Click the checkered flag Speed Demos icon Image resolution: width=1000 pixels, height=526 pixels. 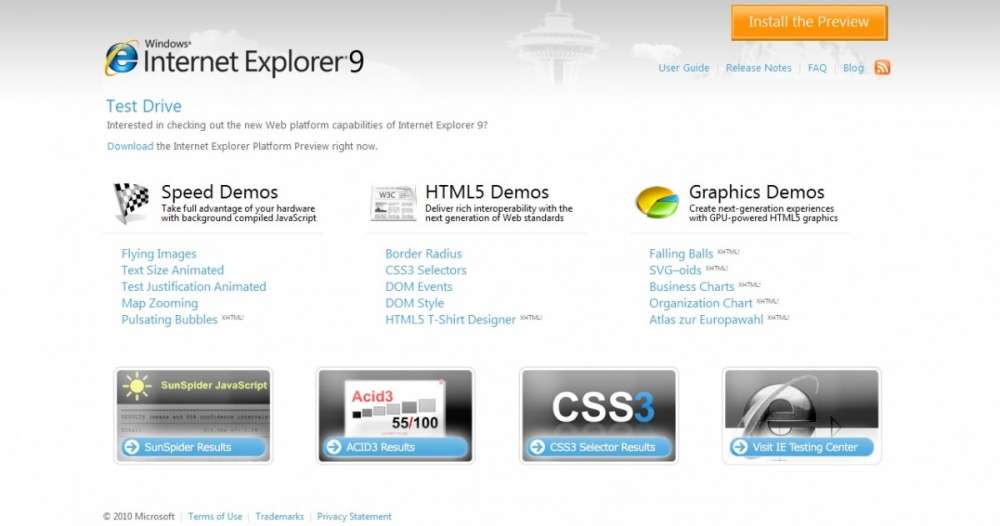131,202
